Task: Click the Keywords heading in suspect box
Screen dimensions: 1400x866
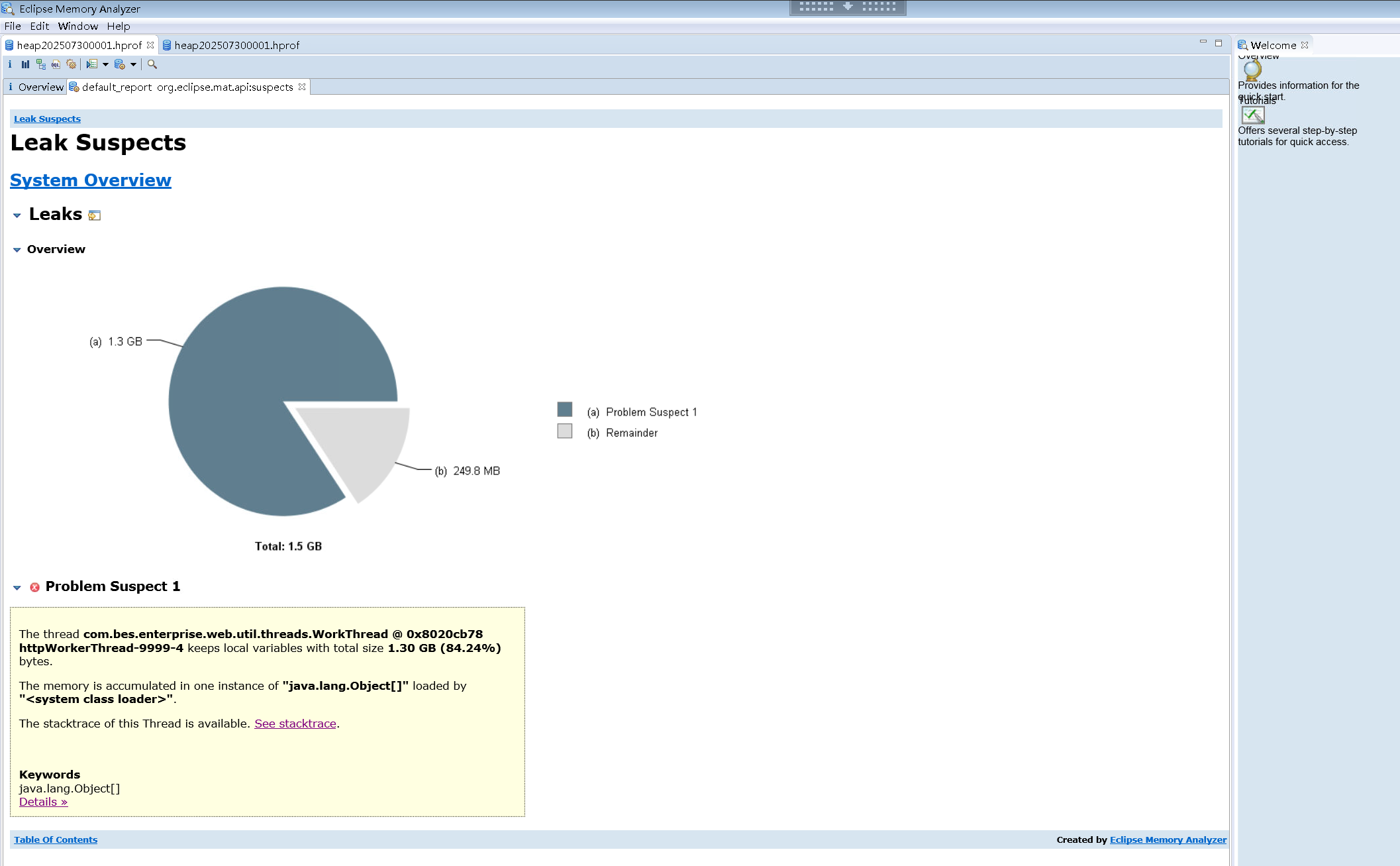Action: coord(50,775)
